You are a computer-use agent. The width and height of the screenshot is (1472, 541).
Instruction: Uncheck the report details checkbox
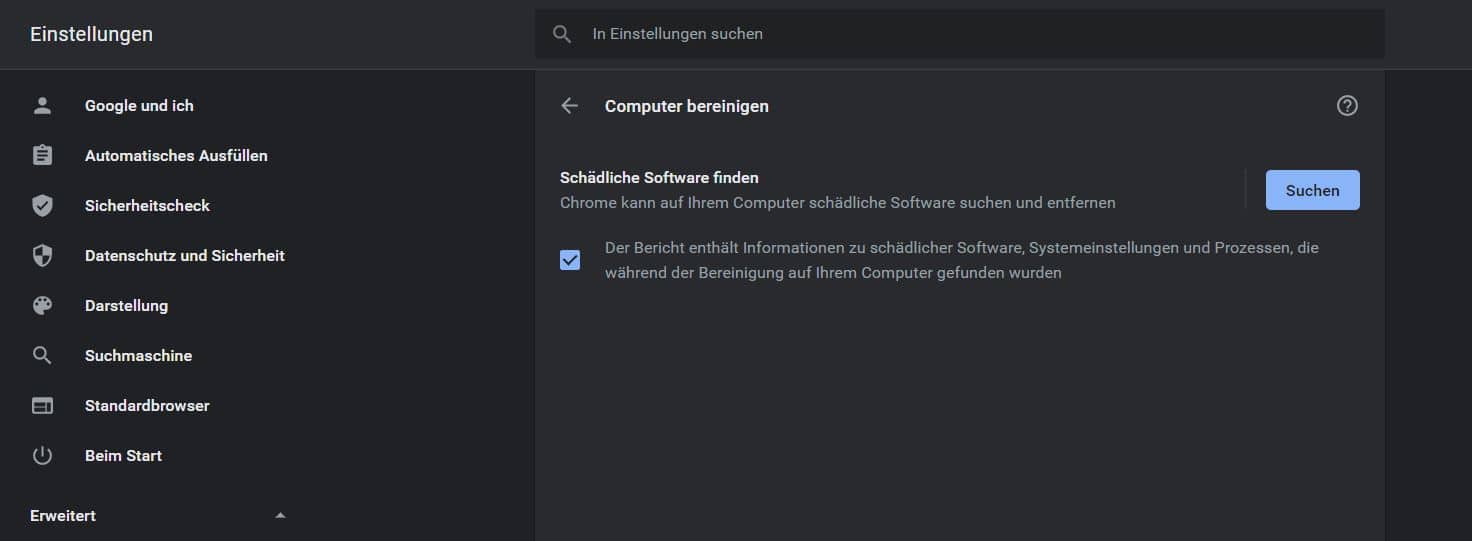click(x=570, y=260)
